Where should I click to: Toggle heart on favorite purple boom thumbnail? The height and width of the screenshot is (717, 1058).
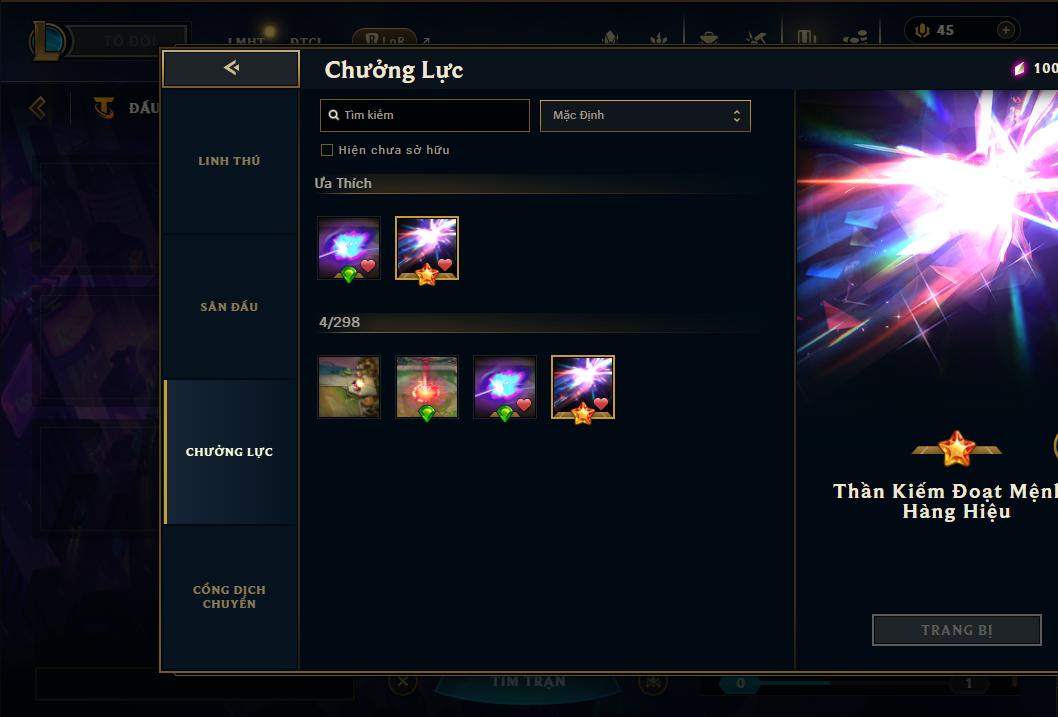(x=368, y=265)
